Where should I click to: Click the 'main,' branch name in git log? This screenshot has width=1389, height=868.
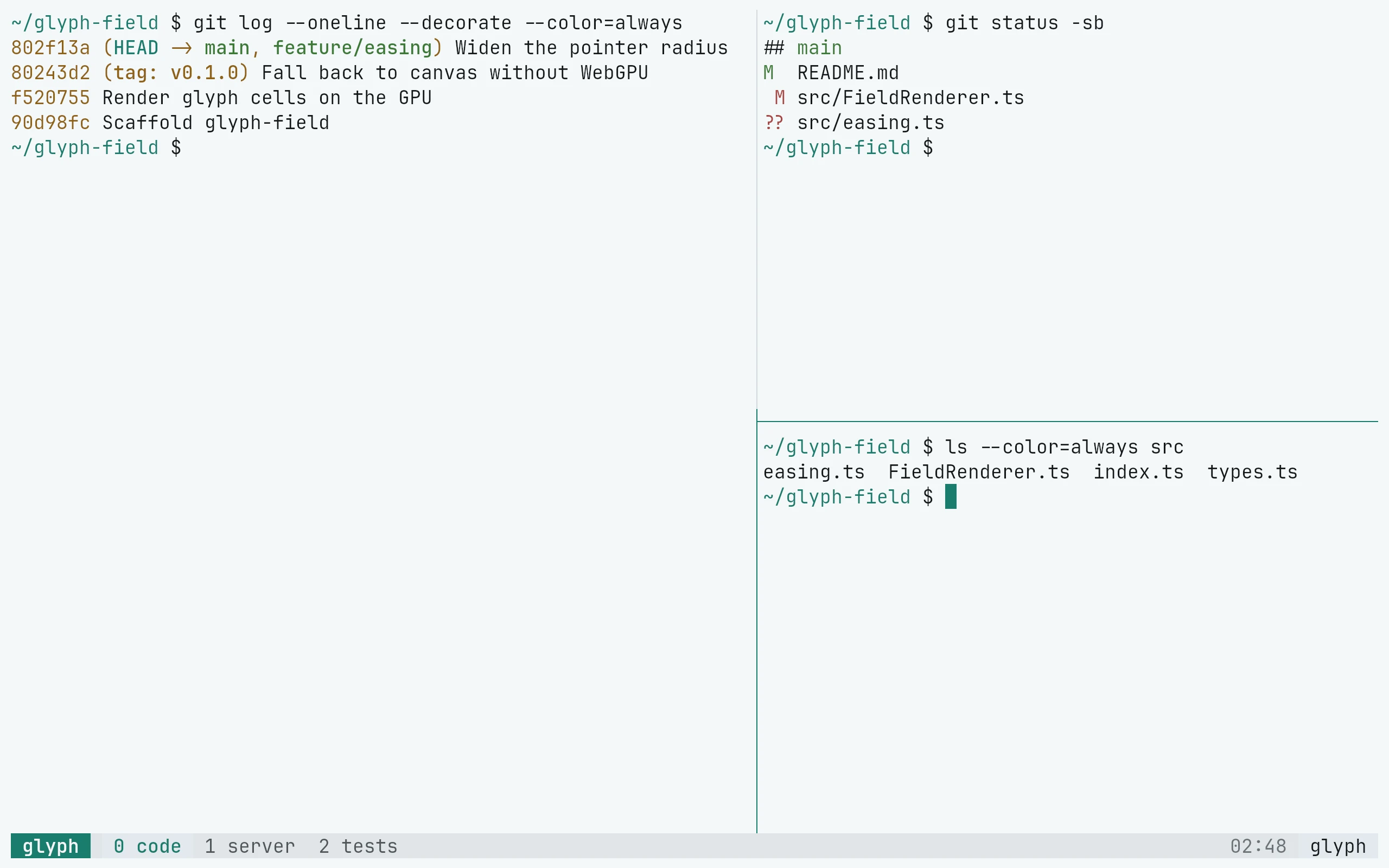coord(232,48)
